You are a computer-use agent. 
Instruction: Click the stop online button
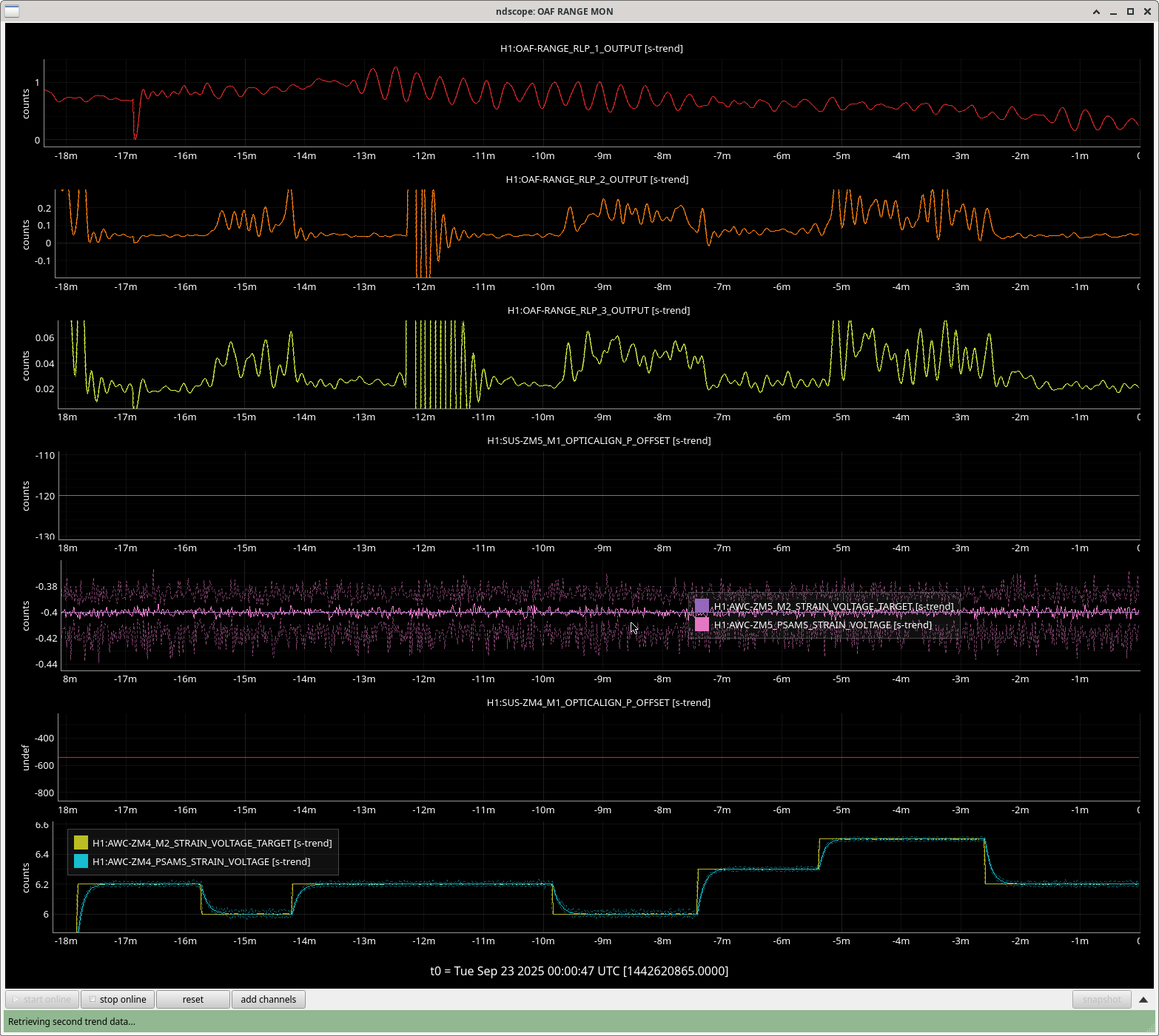click(118, 999)
